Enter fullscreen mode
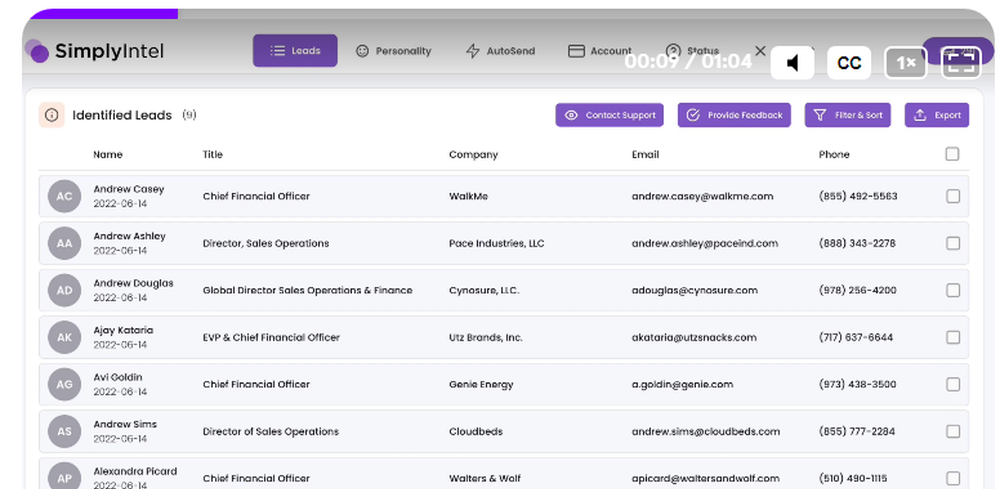The width and height of the screenshot is (1000, 489). [x=961, y=63]
